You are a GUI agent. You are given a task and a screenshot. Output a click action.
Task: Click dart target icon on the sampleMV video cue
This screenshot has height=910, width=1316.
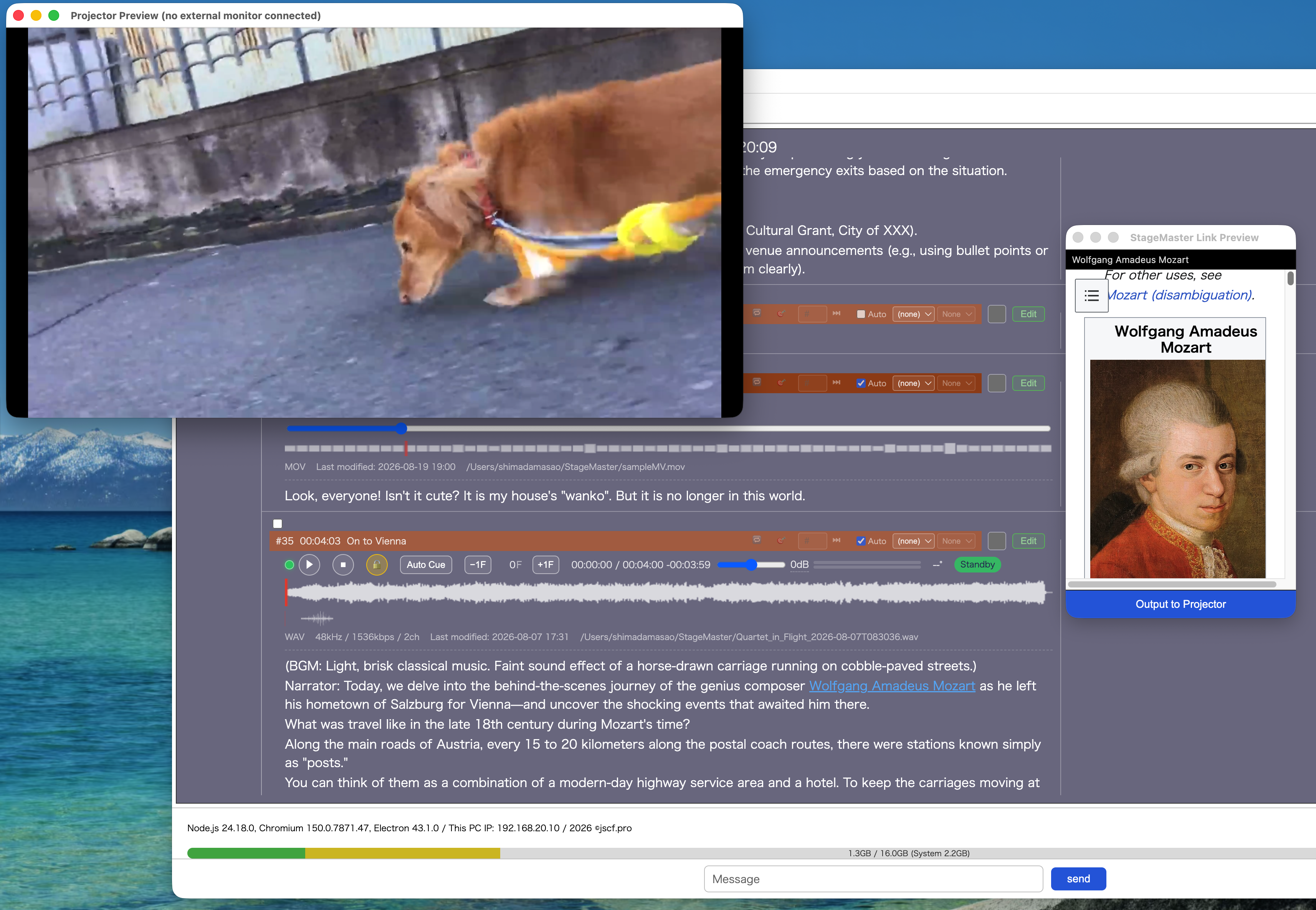pos(781,382)
